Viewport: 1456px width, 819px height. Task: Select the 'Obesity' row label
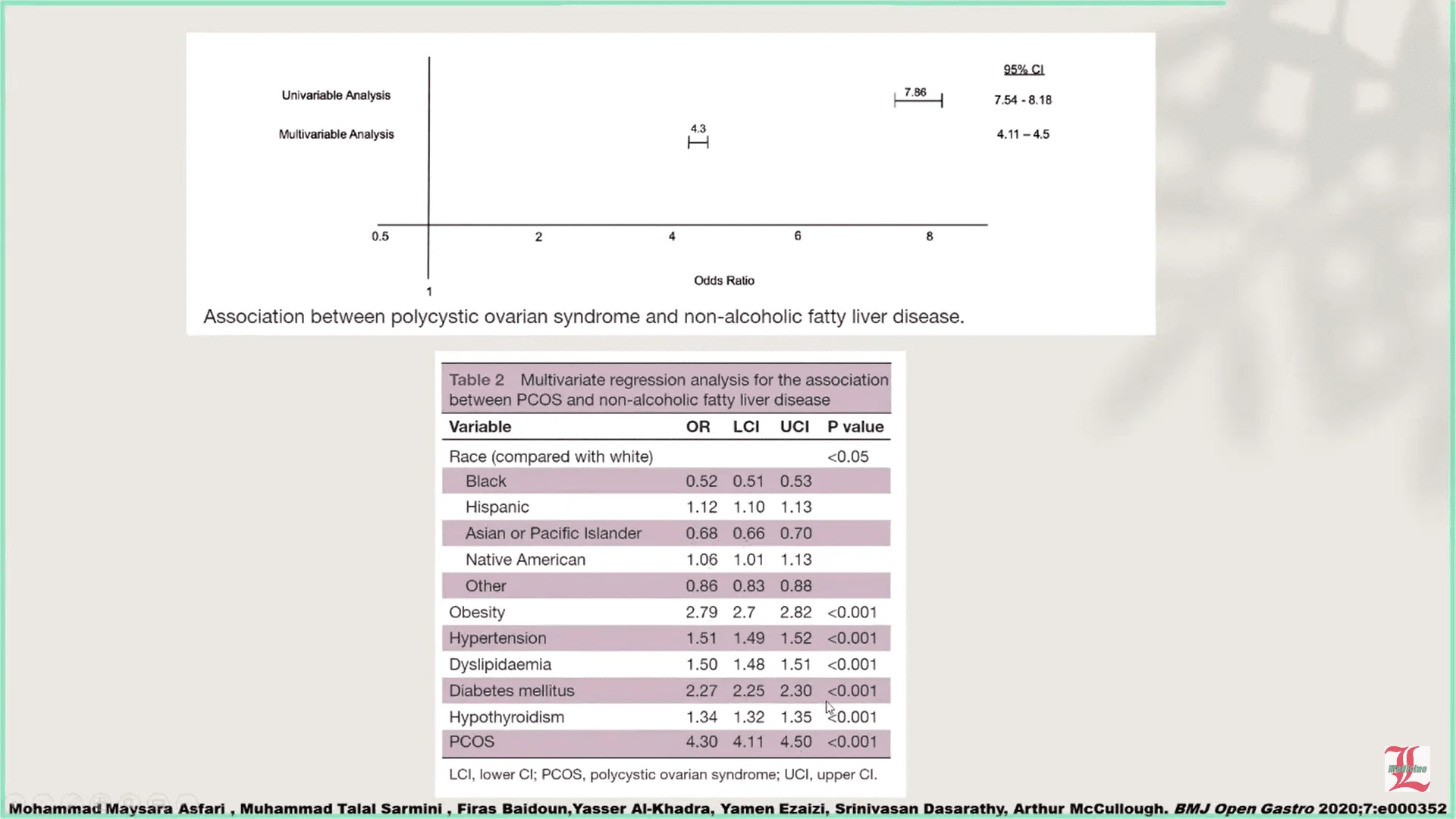click(476, 612)
